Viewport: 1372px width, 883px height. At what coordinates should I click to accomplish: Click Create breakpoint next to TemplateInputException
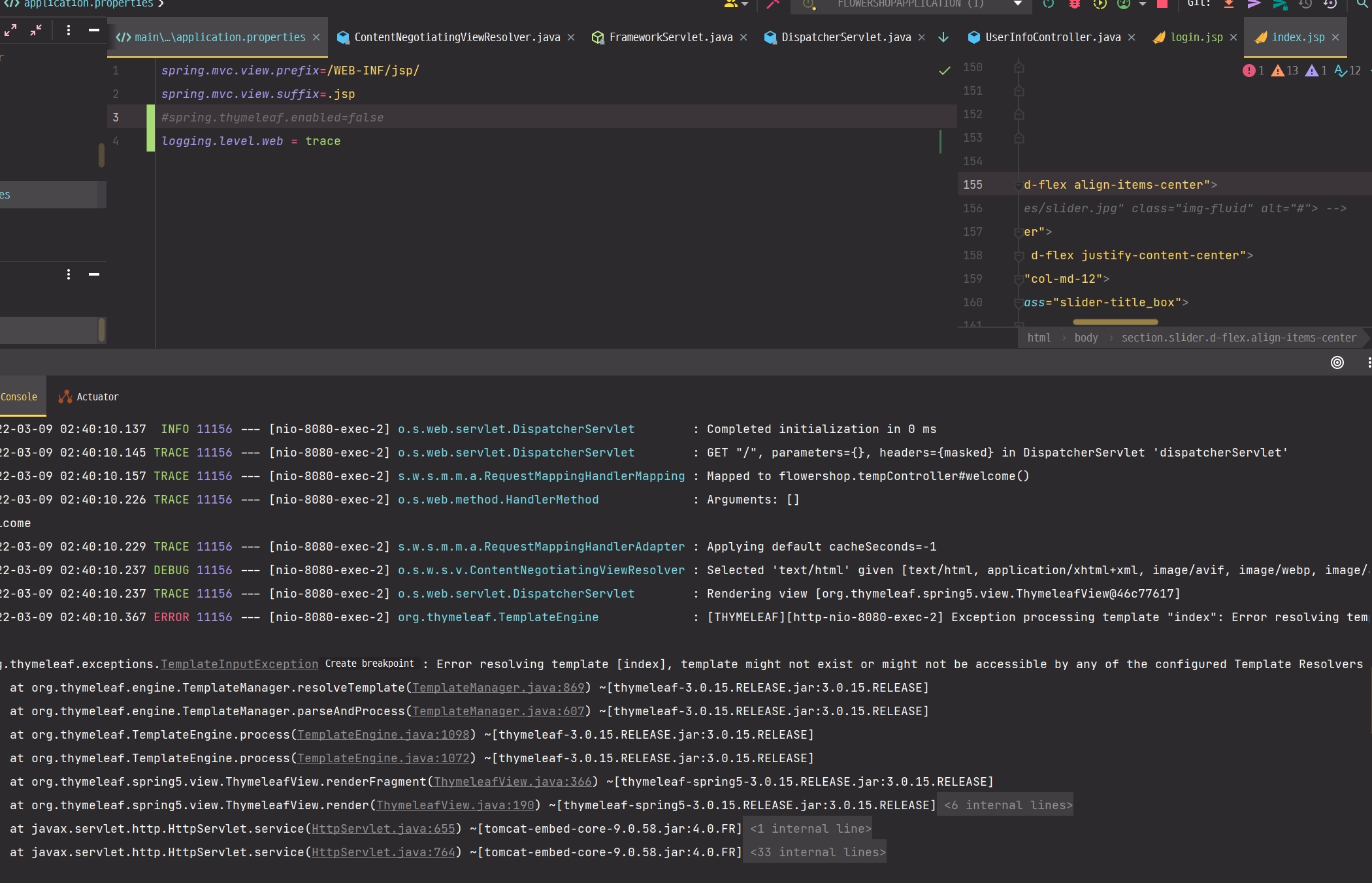pos(370,664)
